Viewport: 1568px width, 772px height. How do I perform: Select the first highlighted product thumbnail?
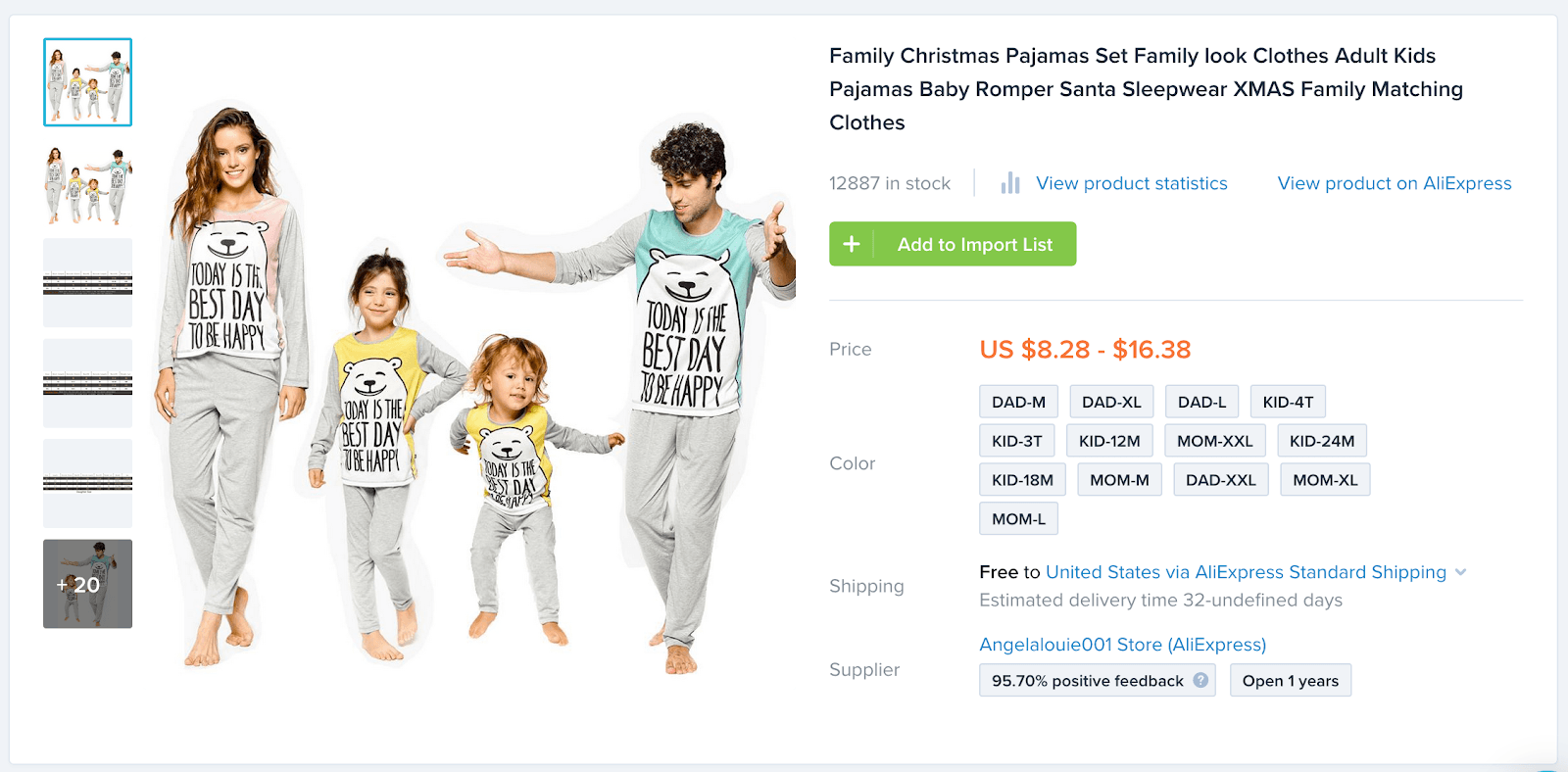pyautogui.click(x=87, y=82)
